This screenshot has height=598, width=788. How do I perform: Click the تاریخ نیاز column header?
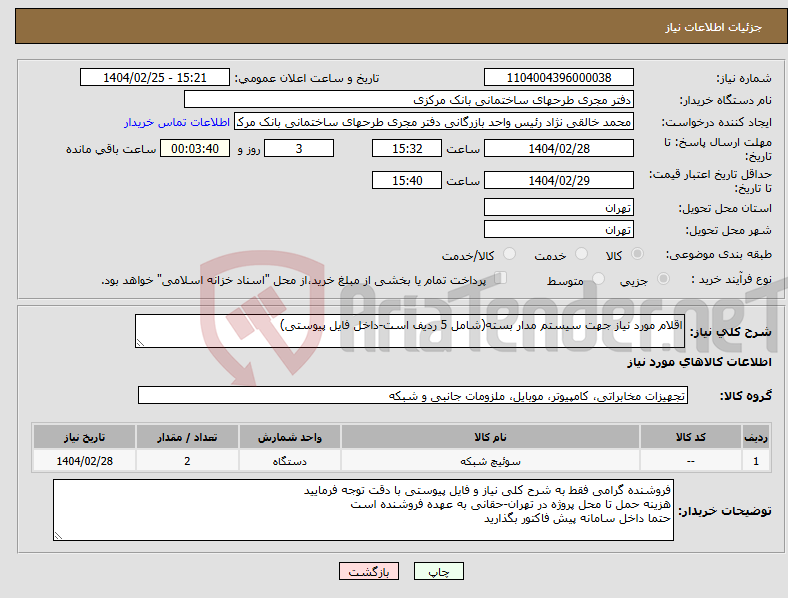[84, 437]
